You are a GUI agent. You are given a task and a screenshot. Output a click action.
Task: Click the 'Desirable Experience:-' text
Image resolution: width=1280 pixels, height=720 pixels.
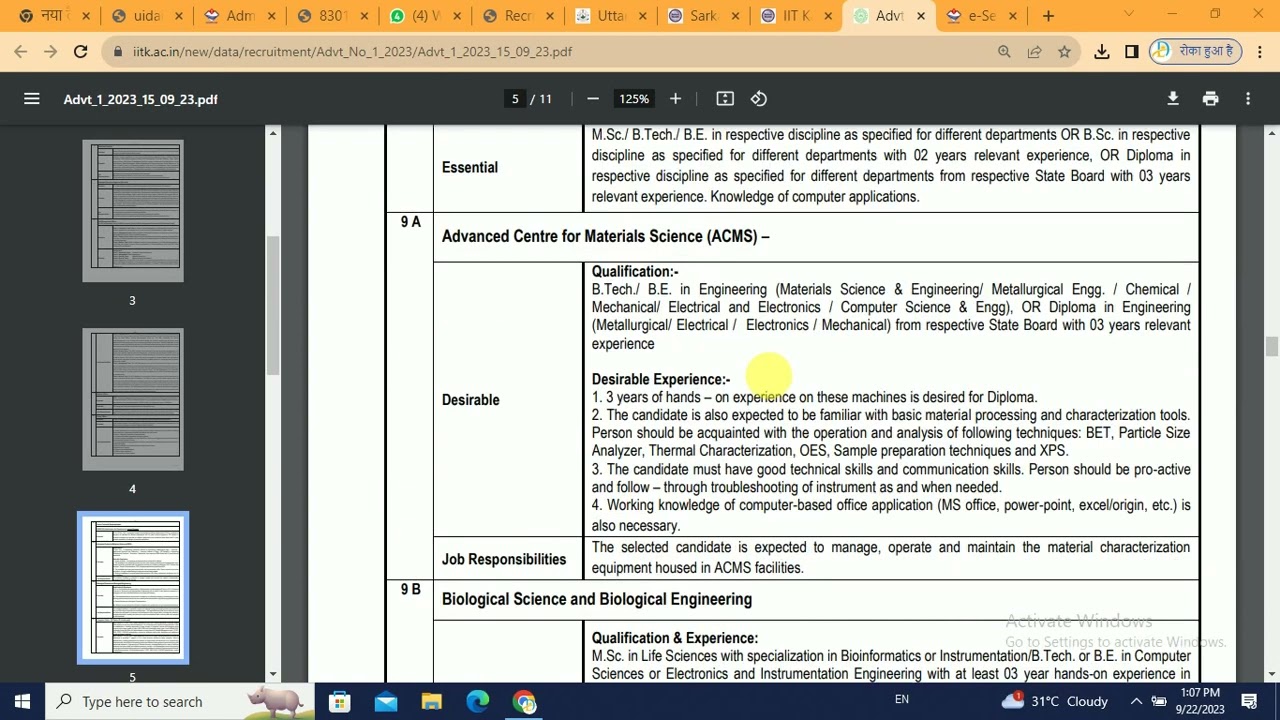[x=661, y=380]
